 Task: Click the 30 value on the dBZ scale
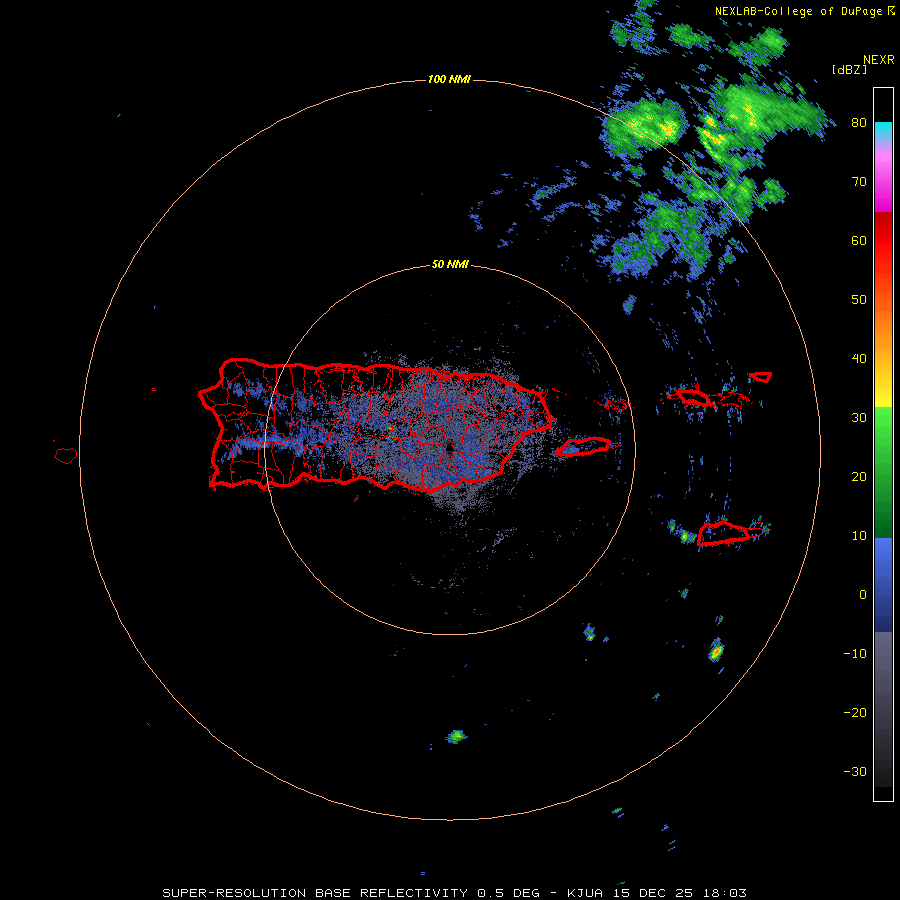859,417
